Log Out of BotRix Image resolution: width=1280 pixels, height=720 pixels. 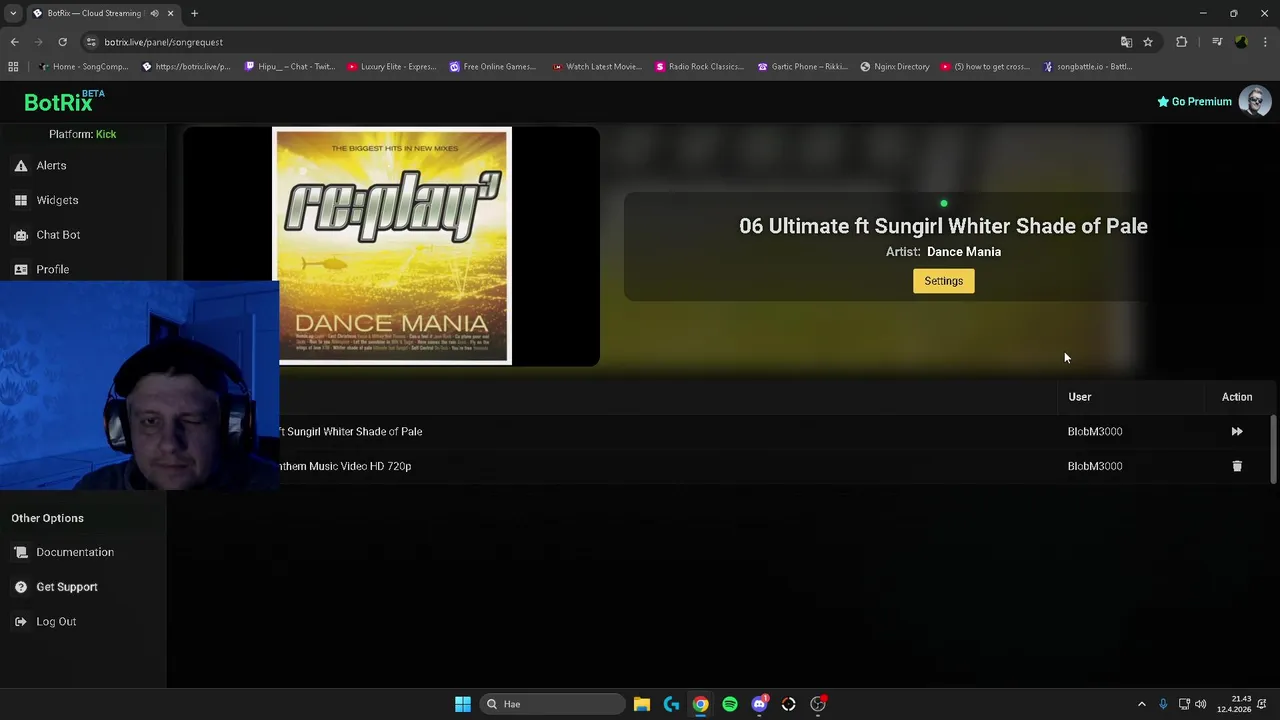coord(56,622)
